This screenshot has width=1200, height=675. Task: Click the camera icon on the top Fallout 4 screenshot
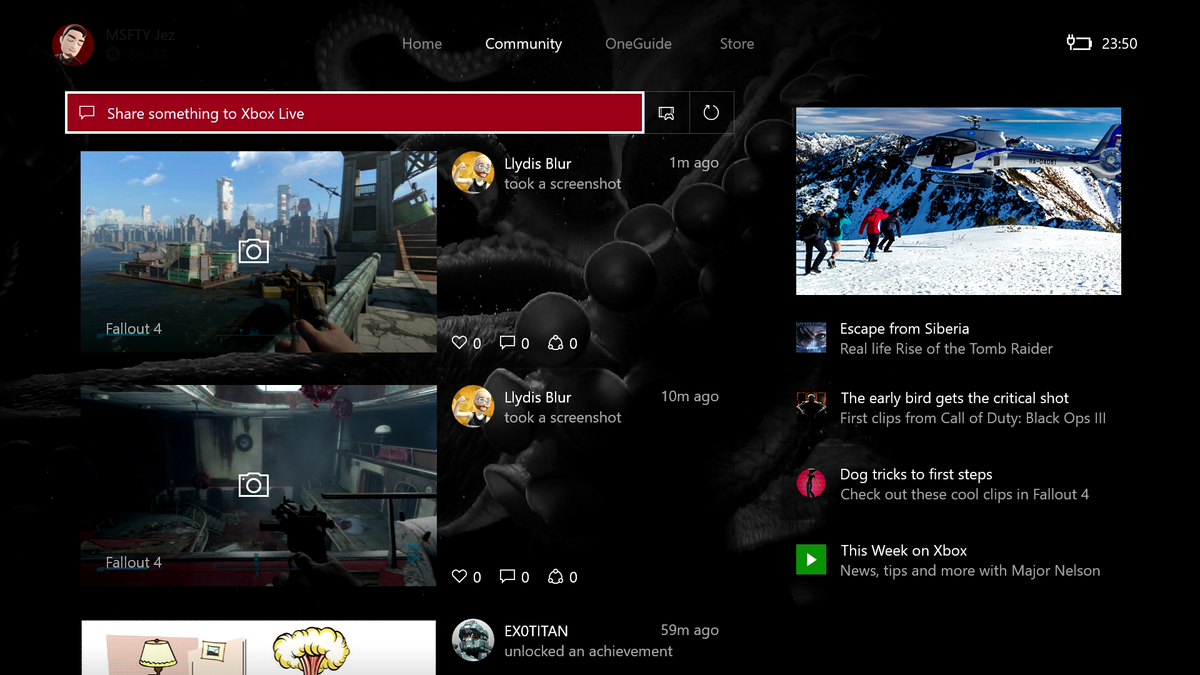tap(254, 250)
